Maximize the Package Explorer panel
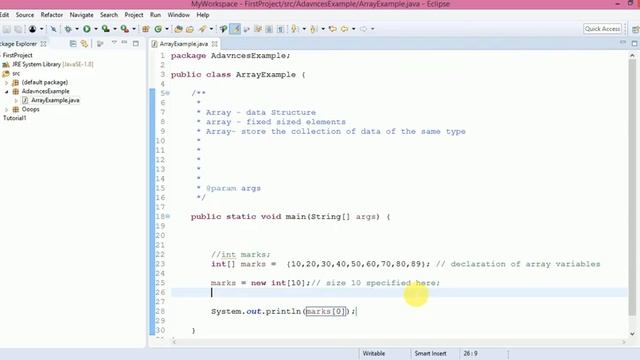This screenshot has height=360, width=640. point(136,43)
